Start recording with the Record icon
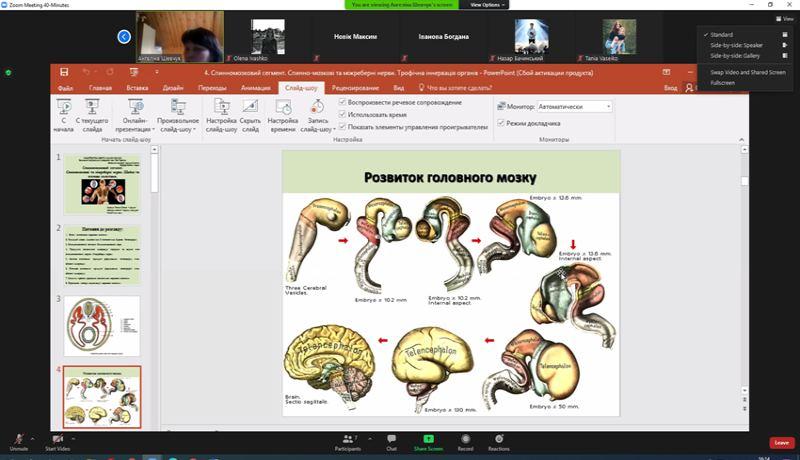 (x=465, y=439)
